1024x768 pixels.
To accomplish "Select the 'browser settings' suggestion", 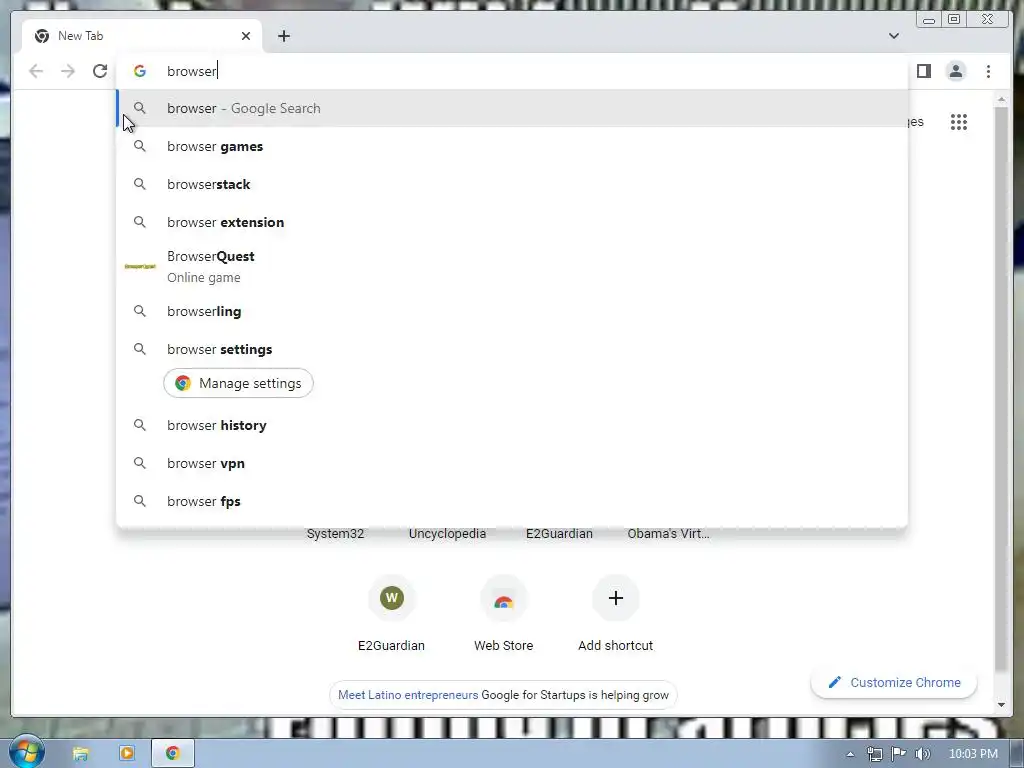I will click(x=512, y=349).
